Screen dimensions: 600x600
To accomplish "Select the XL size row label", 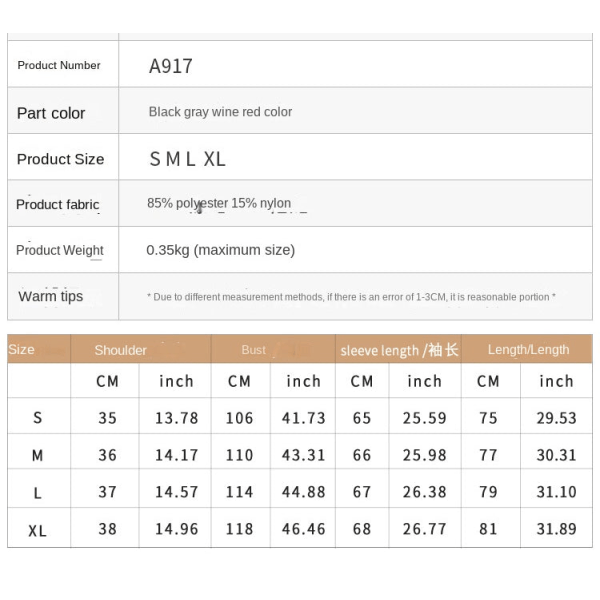I will [x=38, y=530].
